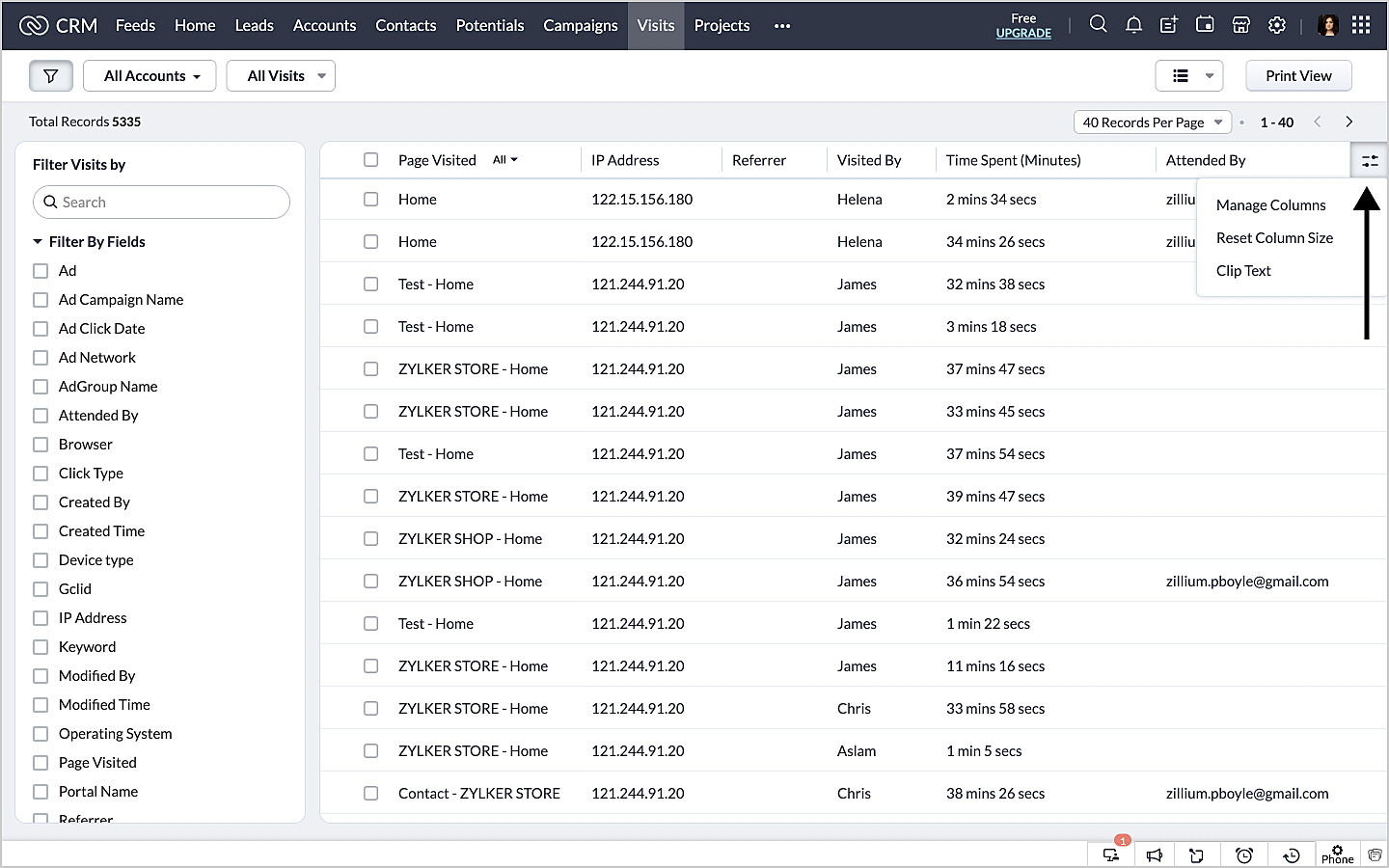Expand the 40 Records Per Page dropdown
Screen dimensions: 1389x868
(1152, 122)
